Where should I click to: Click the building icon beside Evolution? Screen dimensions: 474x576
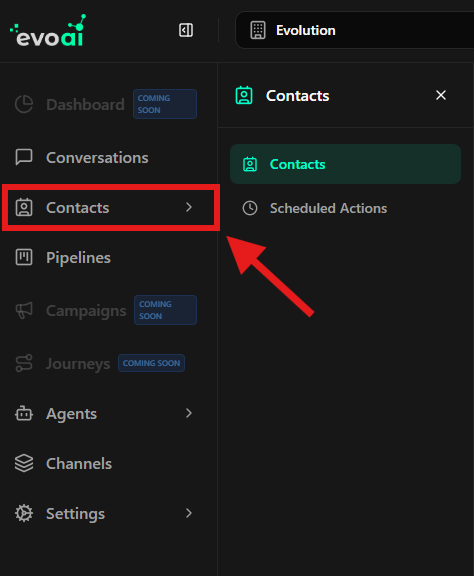tap(258, 30)
